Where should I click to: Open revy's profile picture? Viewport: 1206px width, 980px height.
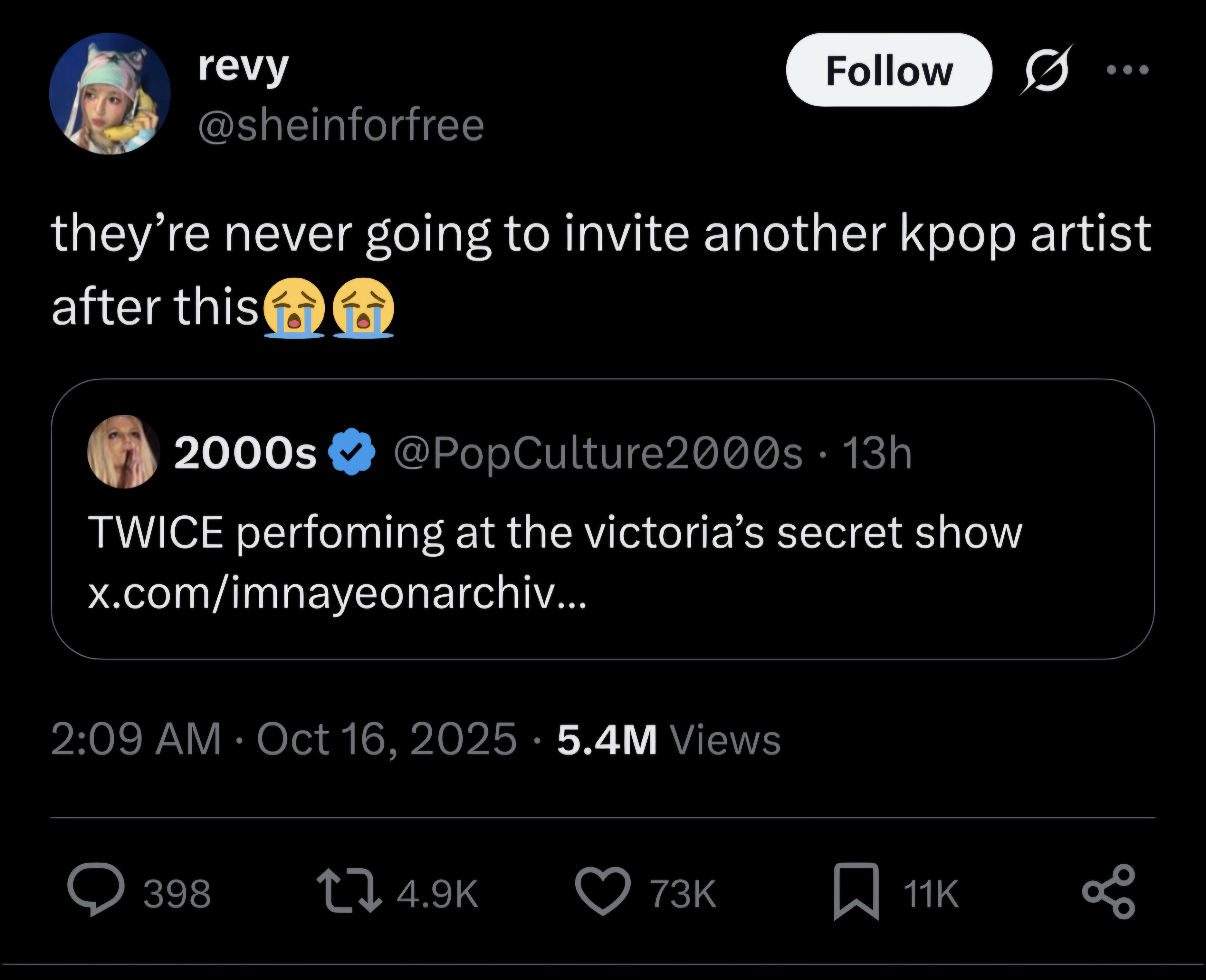coord(110,94)
